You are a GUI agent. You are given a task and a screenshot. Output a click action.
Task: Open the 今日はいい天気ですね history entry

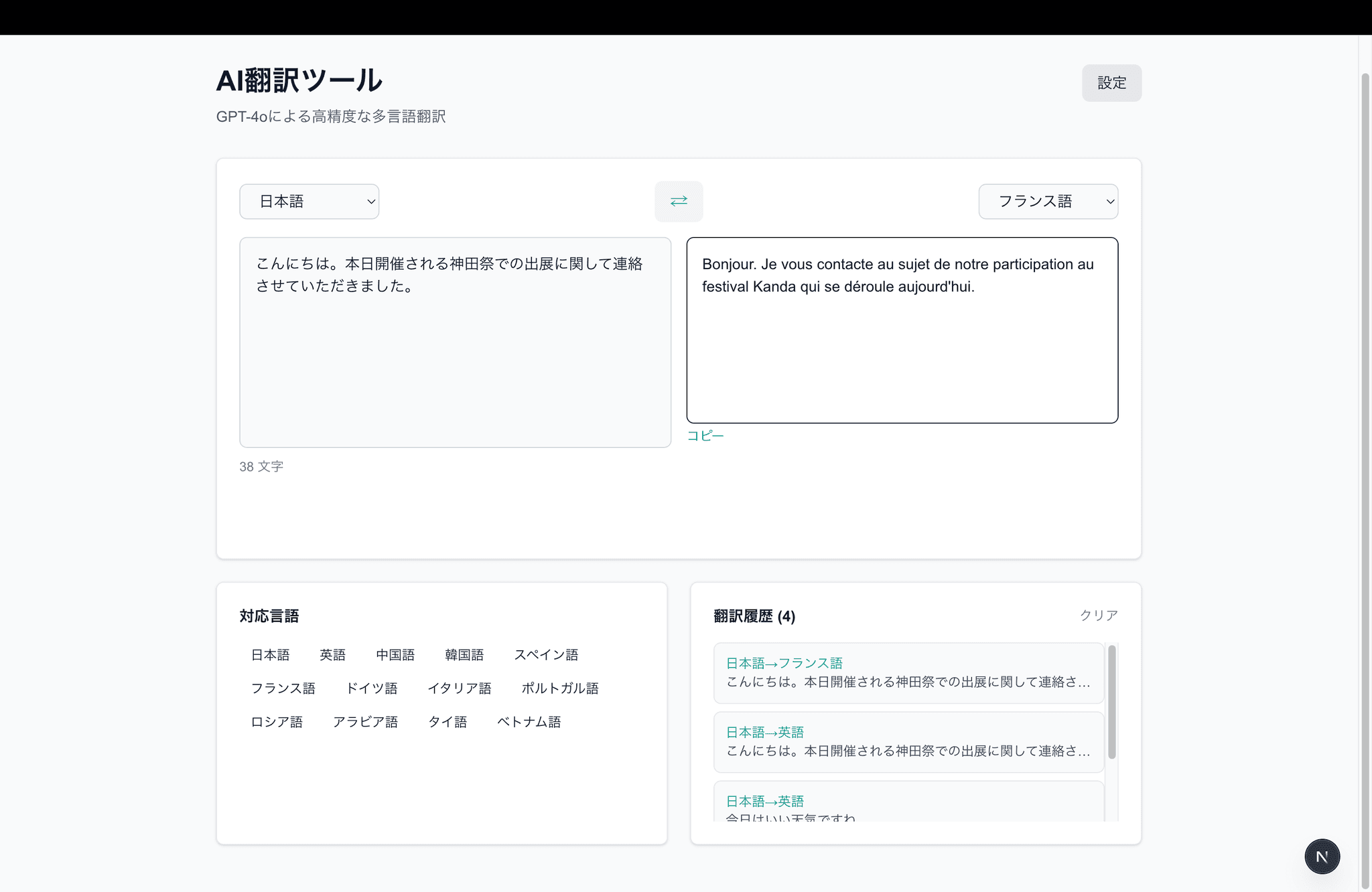point(908,807)
